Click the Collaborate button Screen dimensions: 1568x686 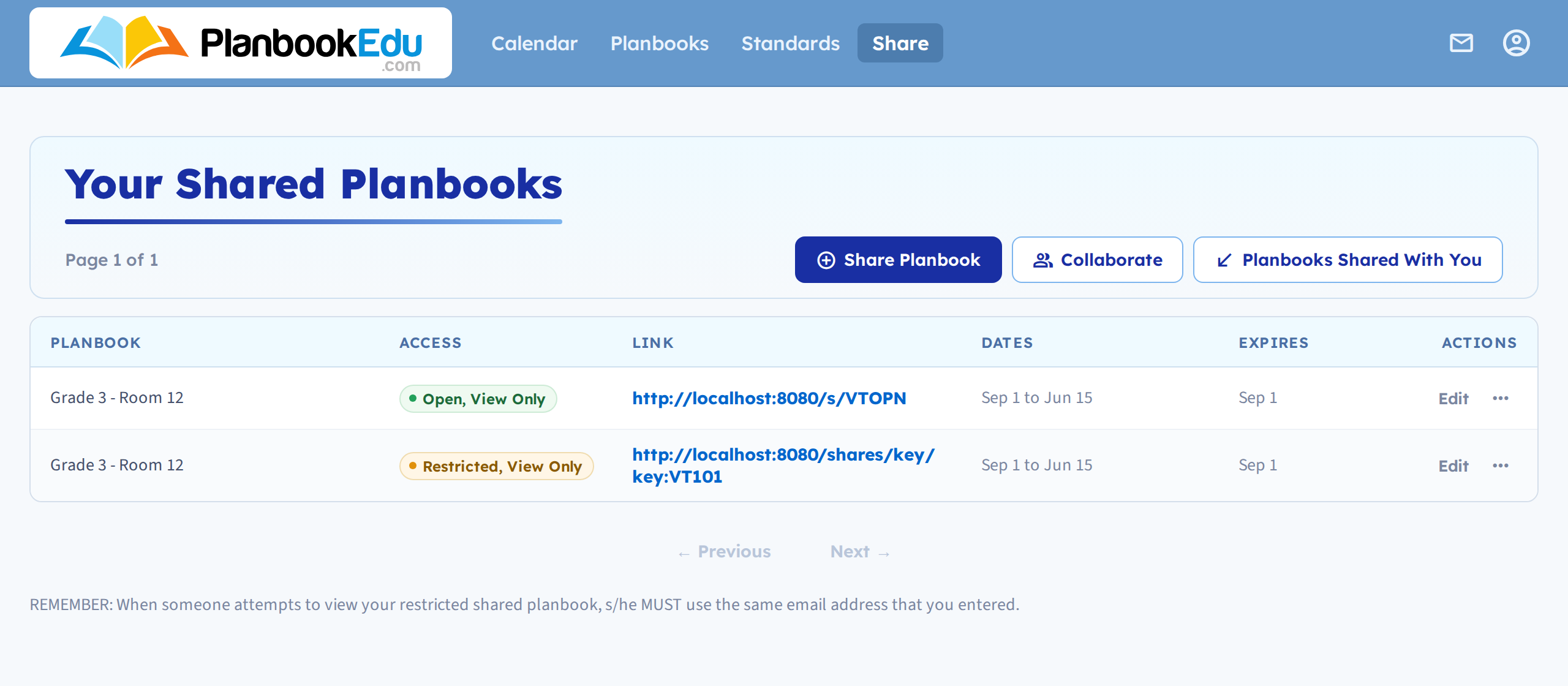click(1097, 260)
